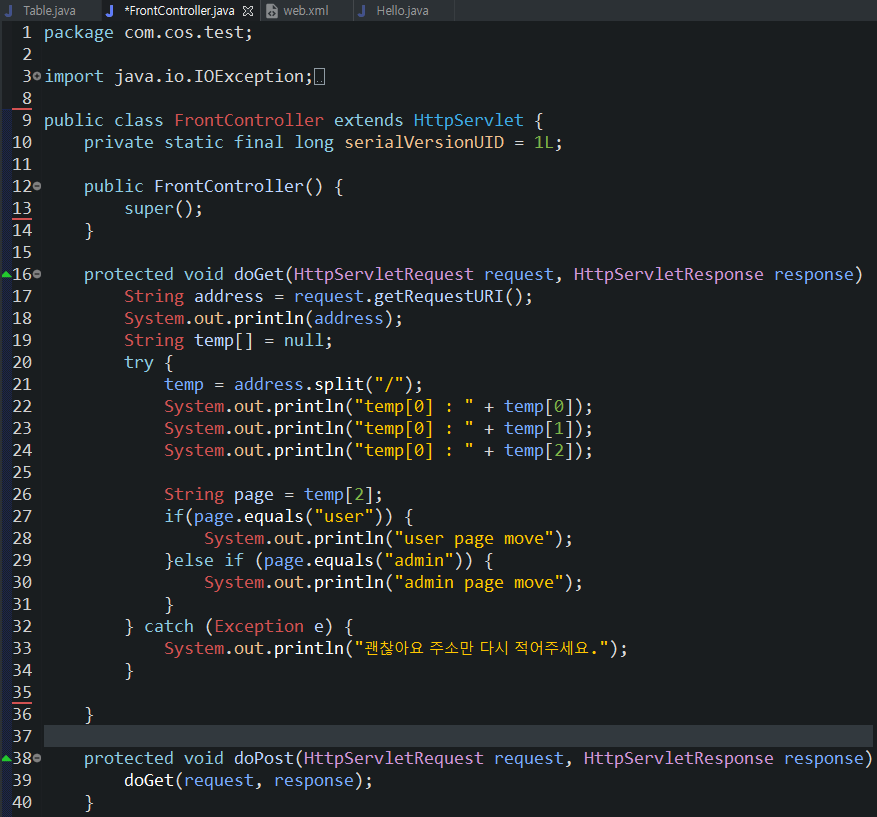Close the FrontController.java tab
Viewport: 877px width, 817px height.
pos(248,11)
